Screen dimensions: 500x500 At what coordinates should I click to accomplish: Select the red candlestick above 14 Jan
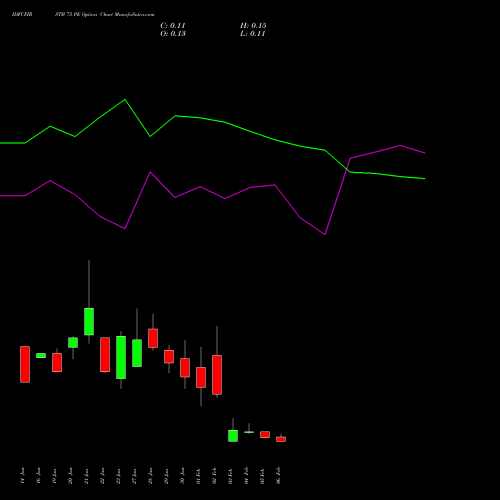tap(25, 364)
